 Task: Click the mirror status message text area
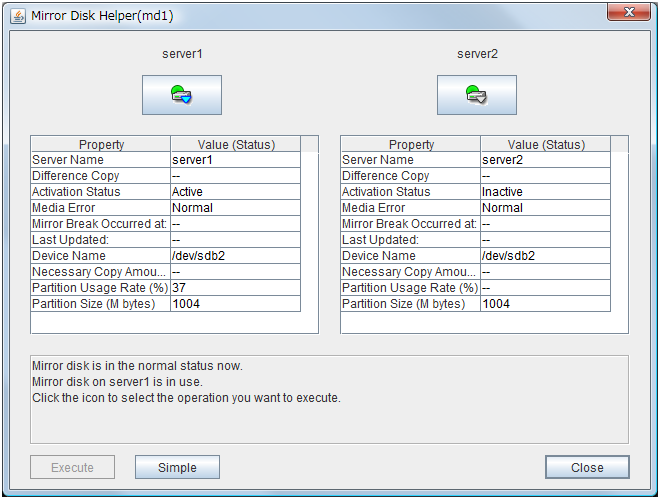pyautogui.click(x=329, y=398)
